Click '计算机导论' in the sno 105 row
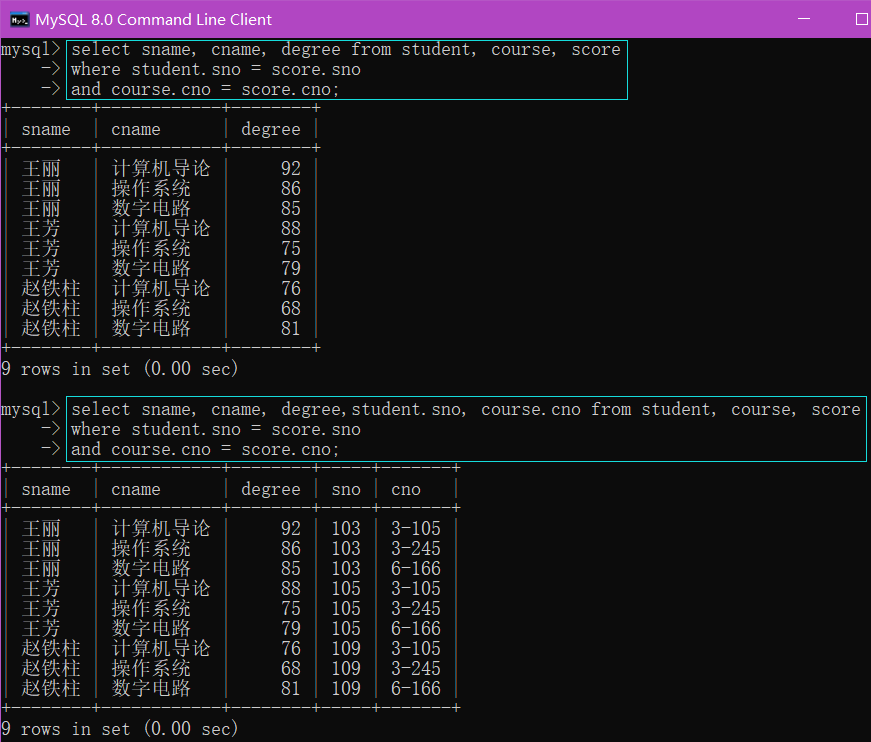 (161, 588)
